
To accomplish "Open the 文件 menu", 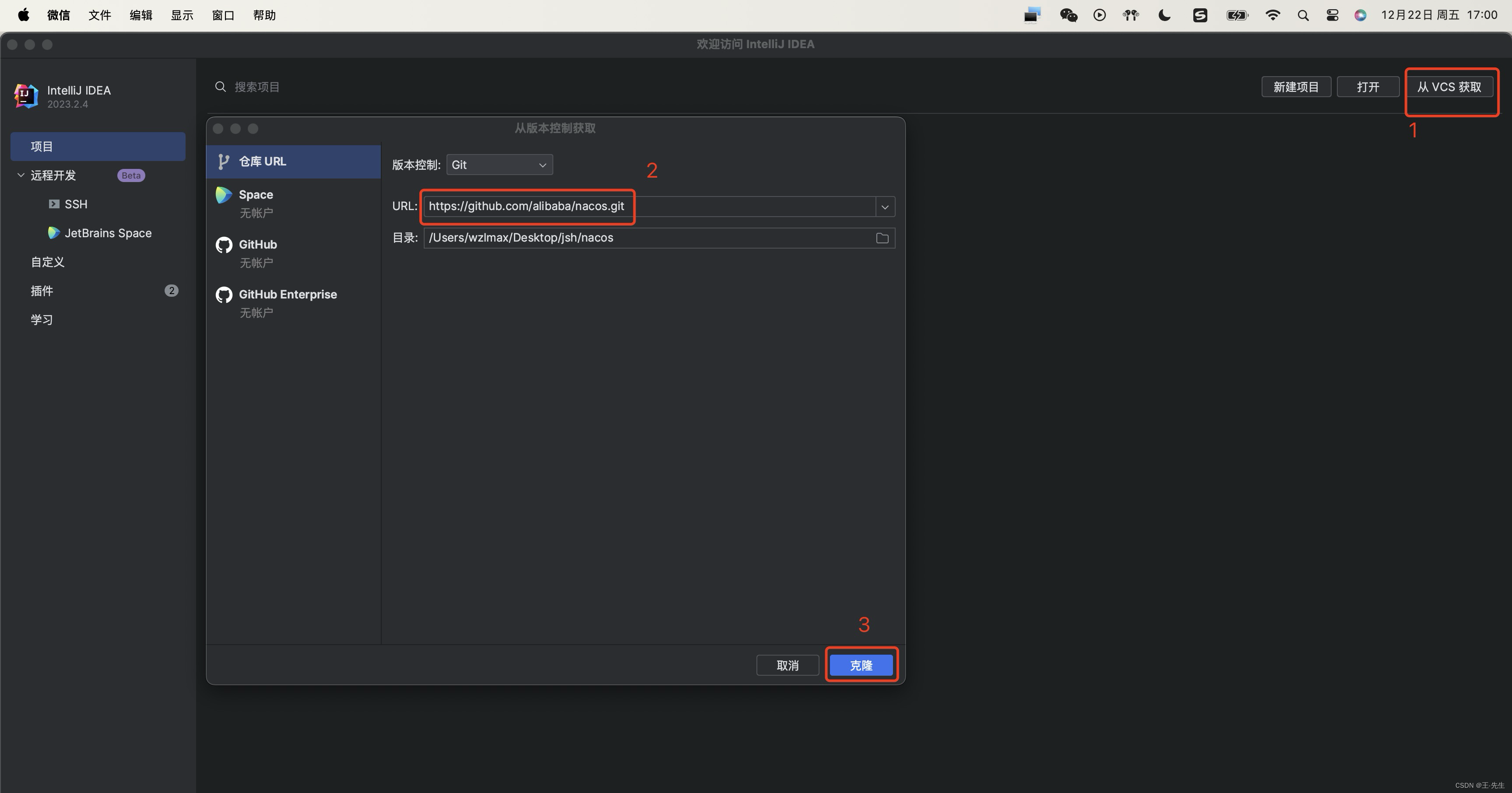I will pos(100,15).
